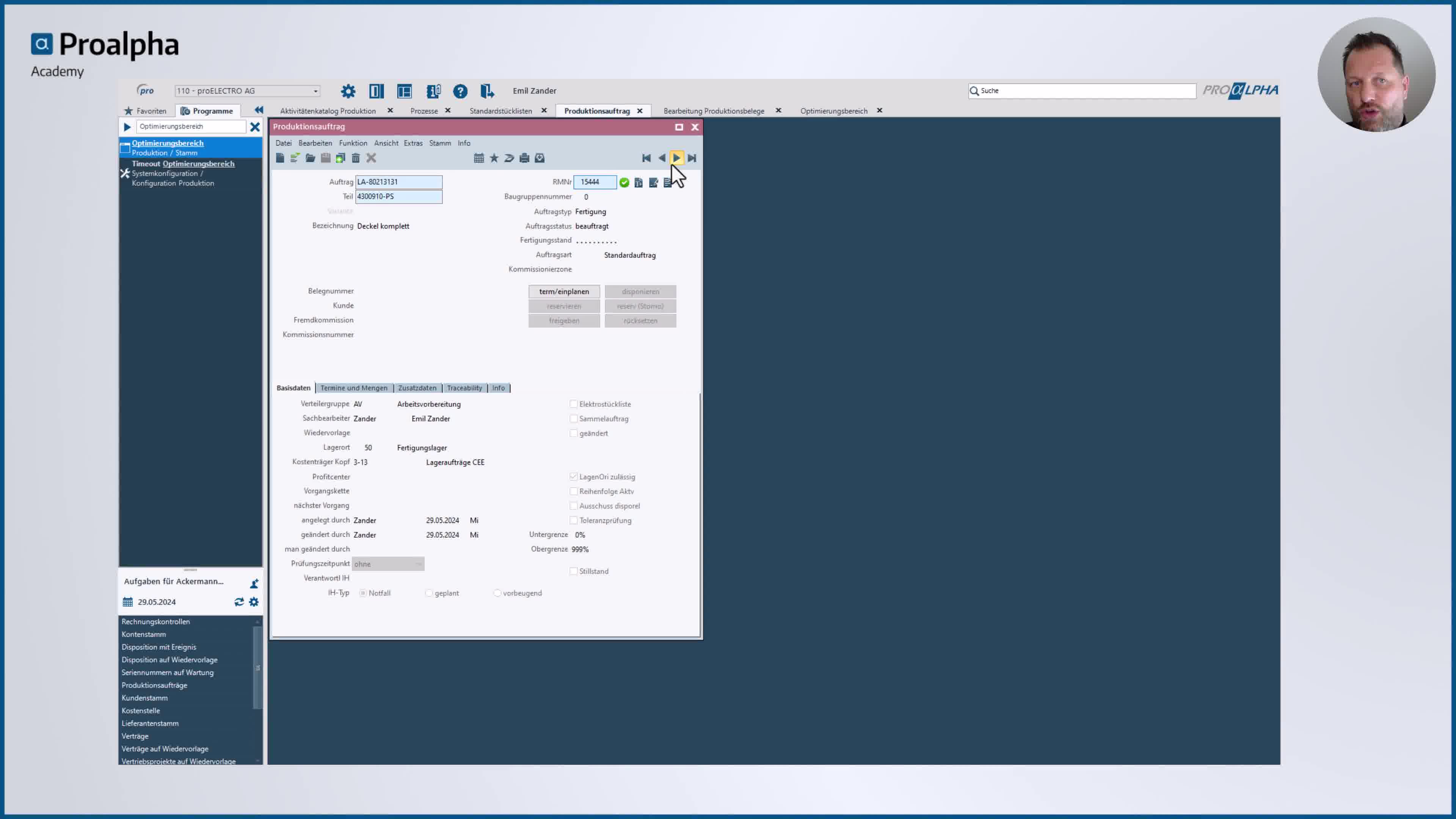Select Produktionsaufträge in task list

pyautogui.click(x=154, y=685)
